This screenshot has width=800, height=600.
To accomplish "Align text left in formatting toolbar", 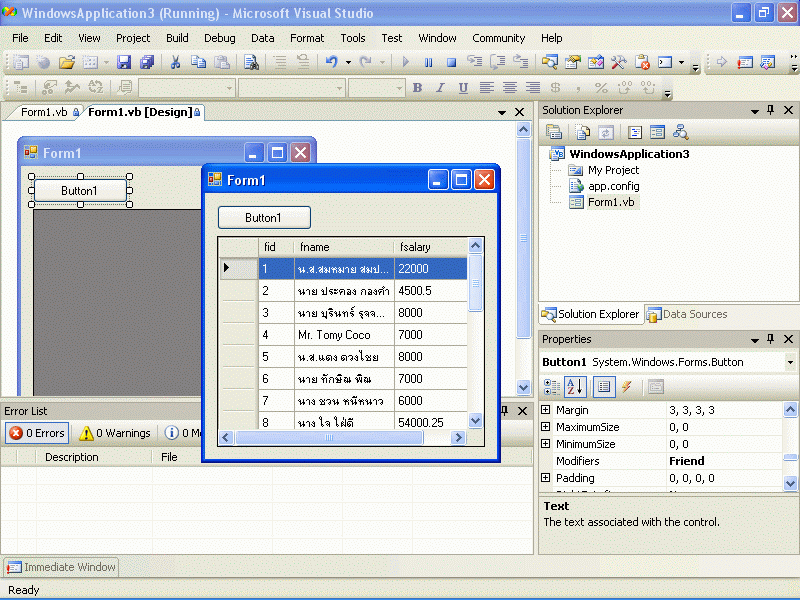I will click(x=487, y=88).
